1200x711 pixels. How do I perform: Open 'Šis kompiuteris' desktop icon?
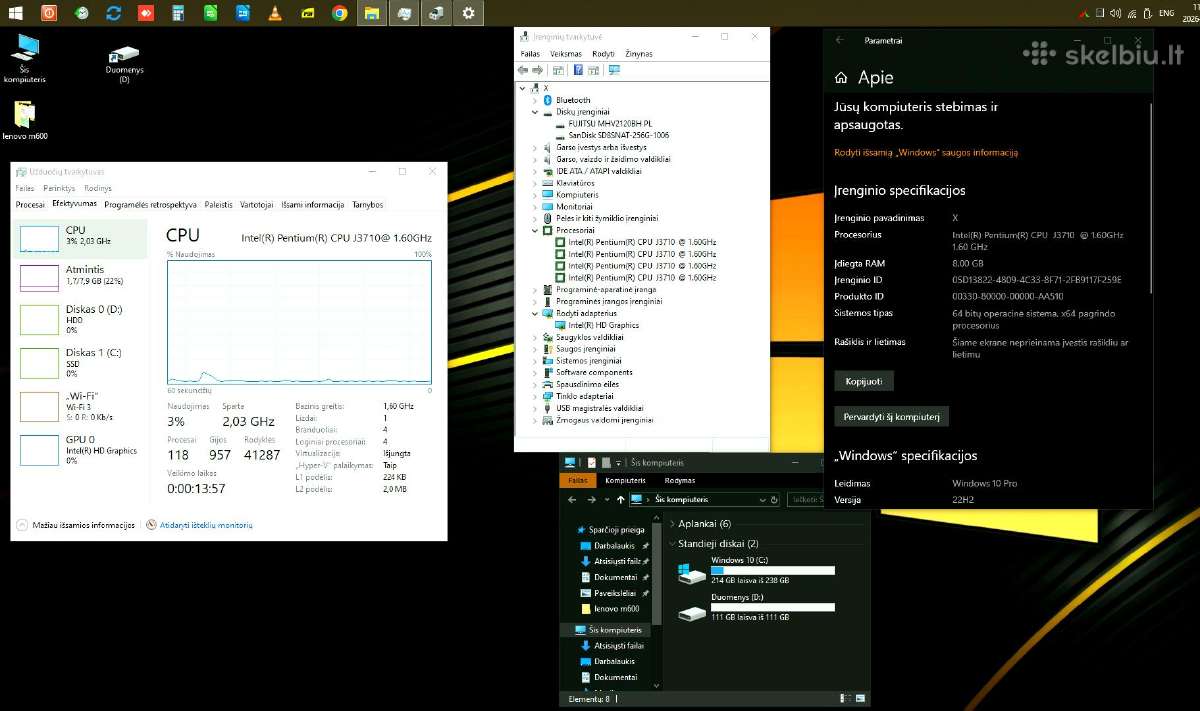point(24,59)
